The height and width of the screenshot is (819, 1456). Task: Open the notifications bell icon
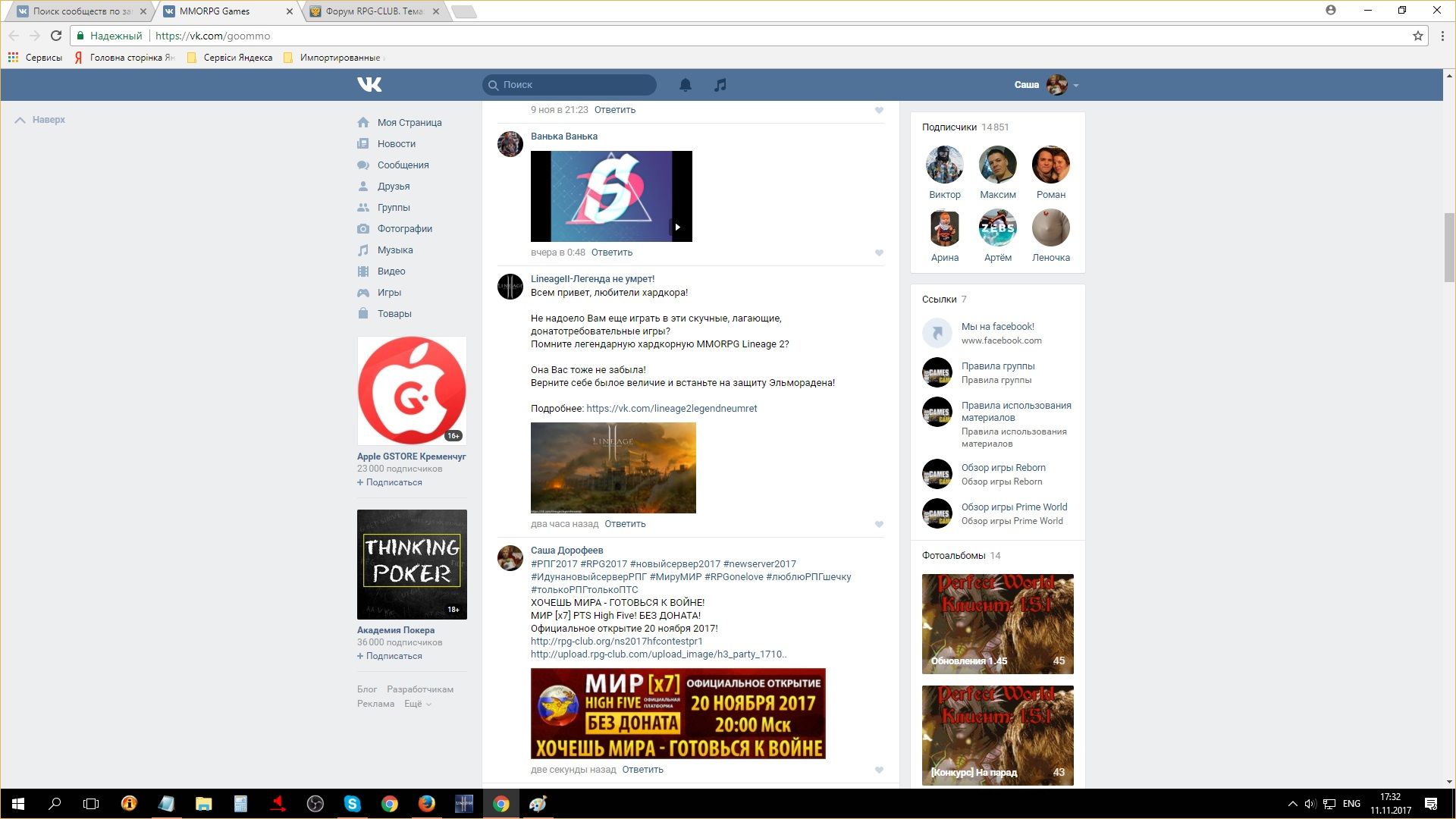(685, 85)
